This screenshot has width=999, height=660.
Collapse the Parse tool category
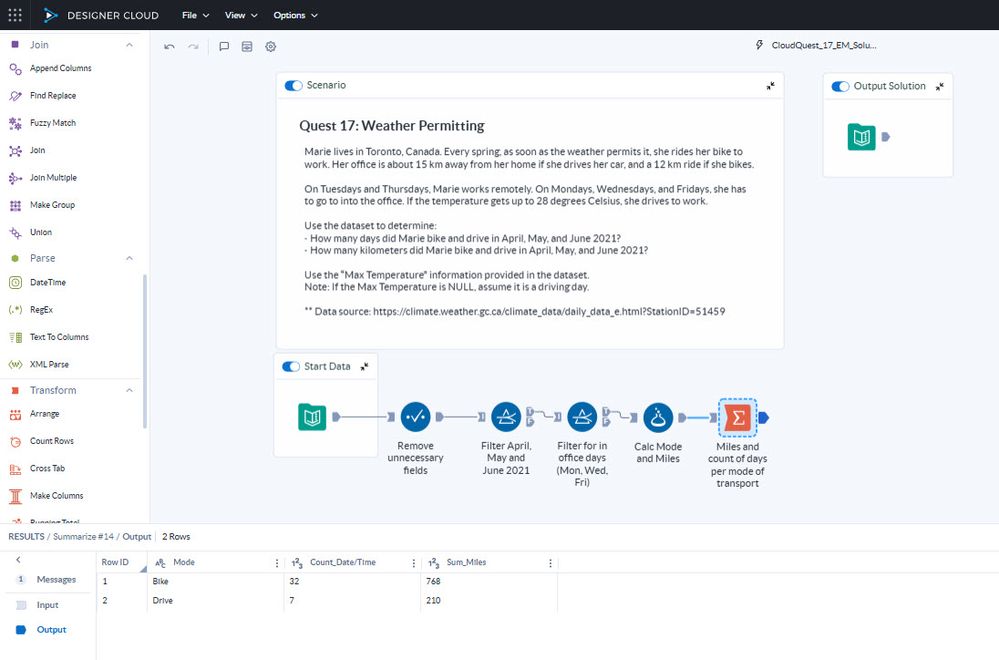pyautogui.click(x=129, y=258)
